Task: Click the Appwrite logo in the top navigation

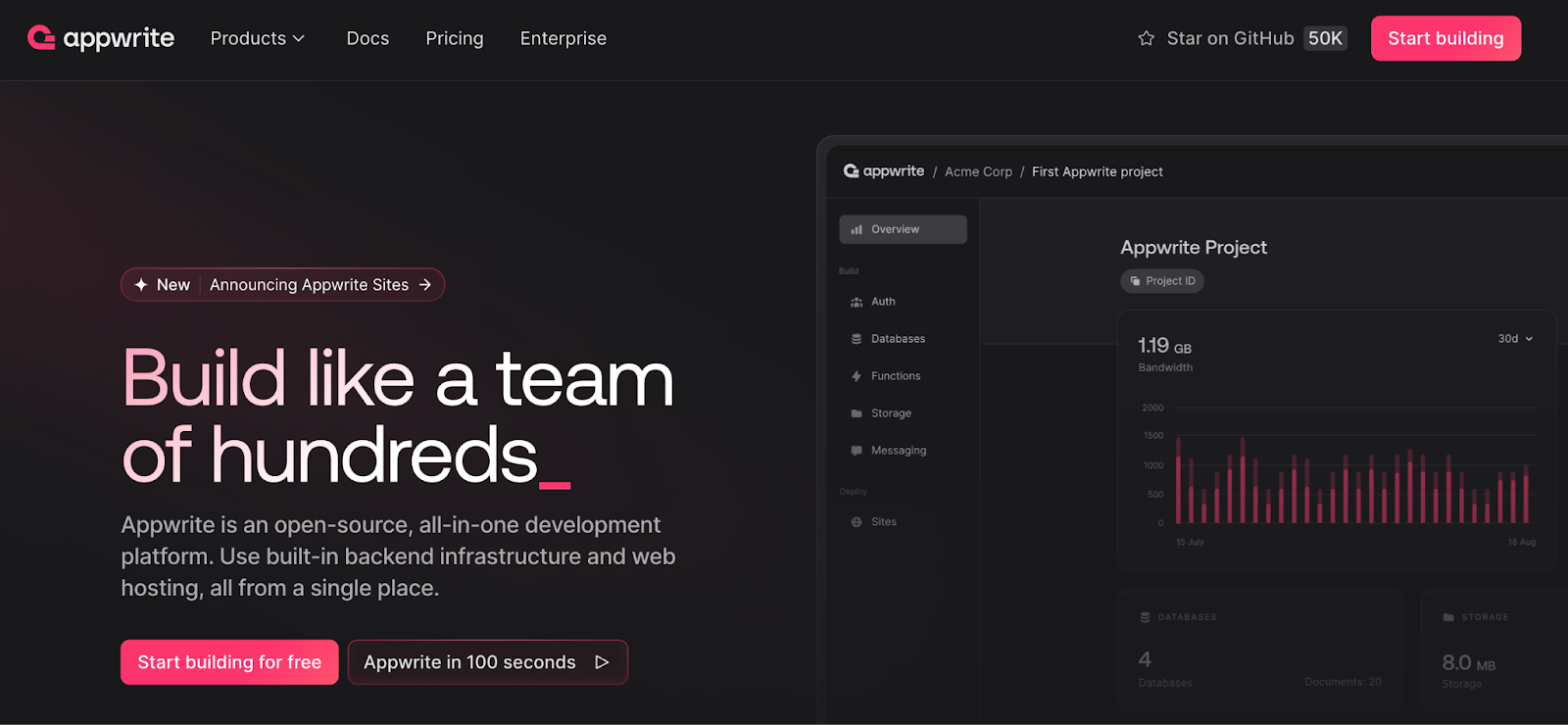Action: pos(101,38)
